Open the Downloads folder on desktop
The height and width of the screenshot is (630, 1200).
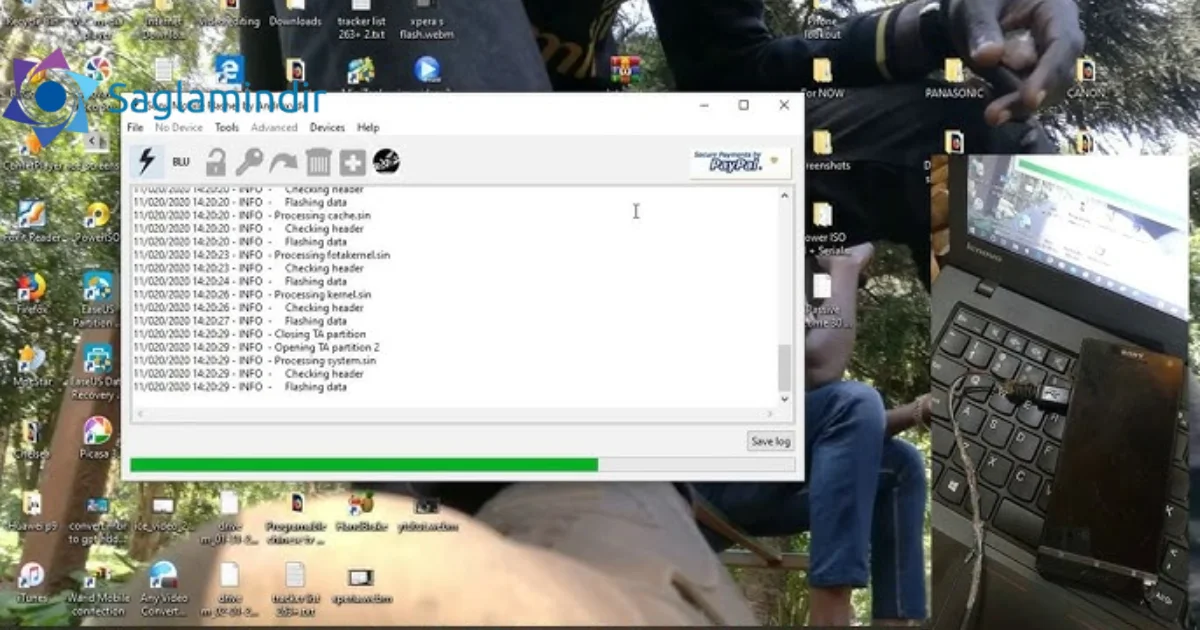point(295,14)
